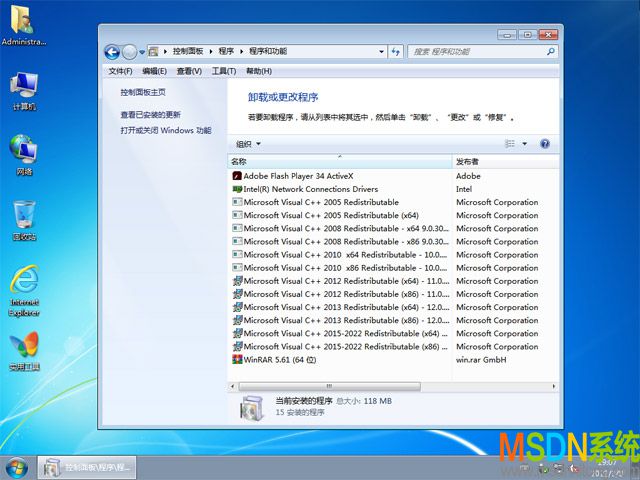Click win.rar GmbH publisher cell
Screen dimensions: 640x480
(481, 360)
